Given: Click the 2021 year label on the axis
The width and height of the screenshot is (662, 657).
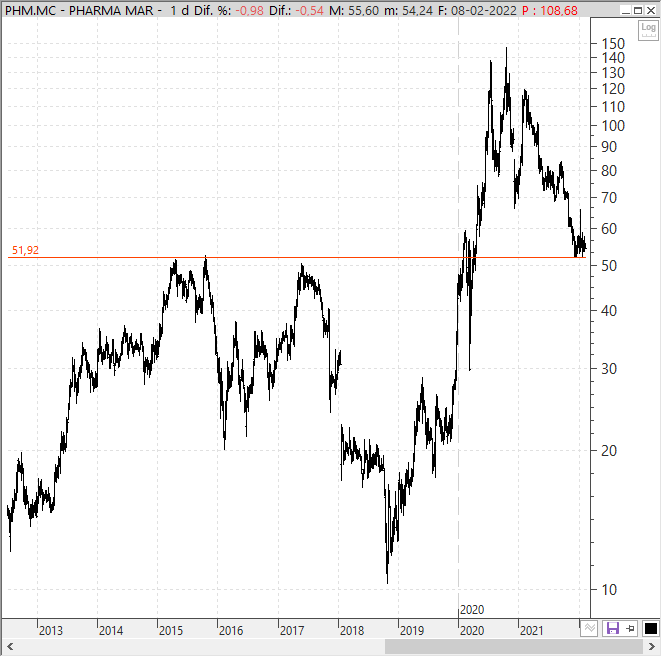Looking at the screenshot, I should [532, 631].
